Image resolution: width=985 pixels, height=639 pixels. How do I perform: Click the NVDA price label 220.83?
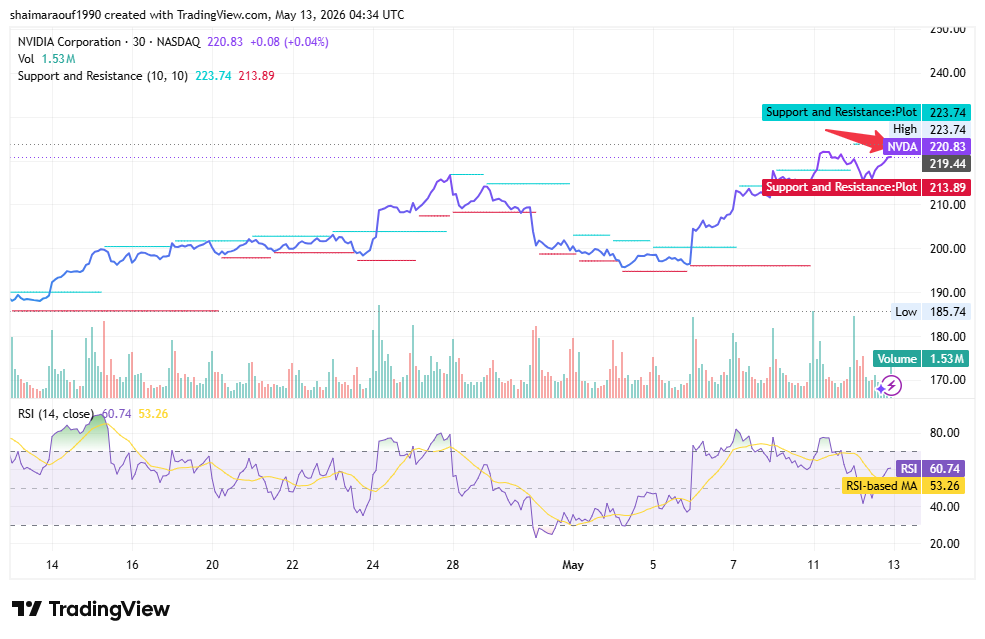[927, 146]
